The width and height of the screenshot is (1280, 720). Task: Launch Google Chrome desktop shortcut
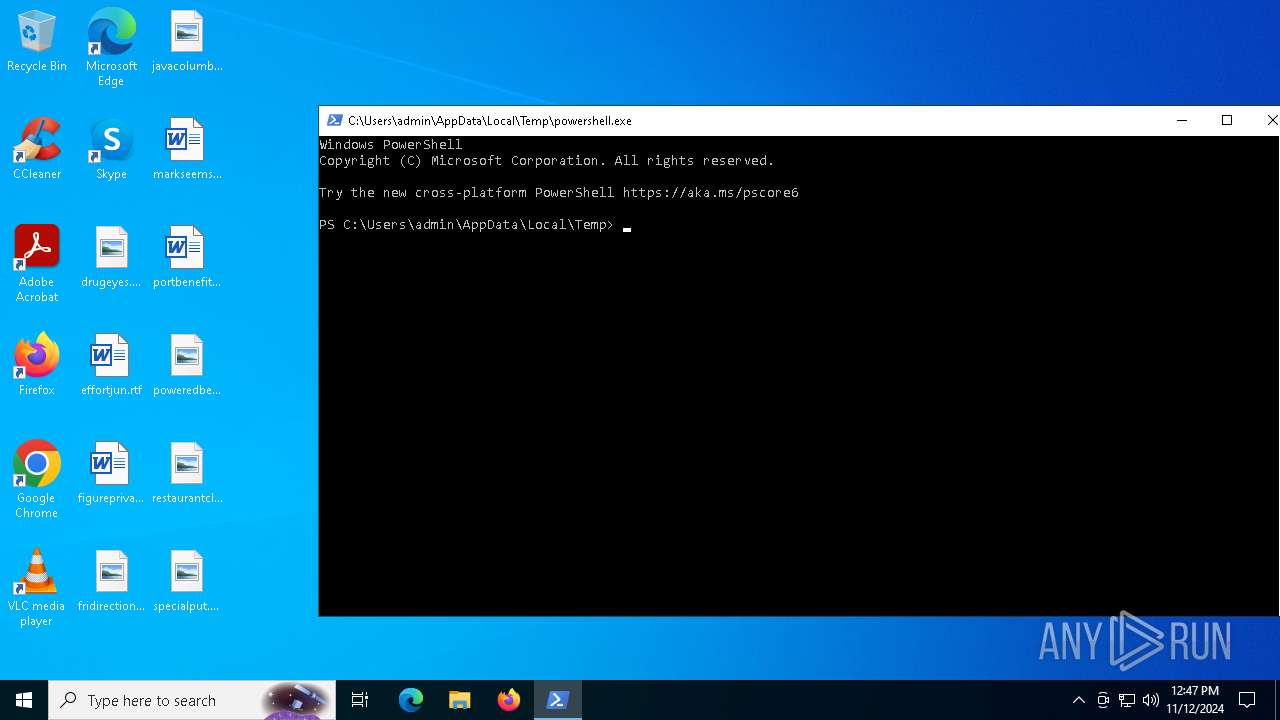pyautogui.click(x=37, y=480)
